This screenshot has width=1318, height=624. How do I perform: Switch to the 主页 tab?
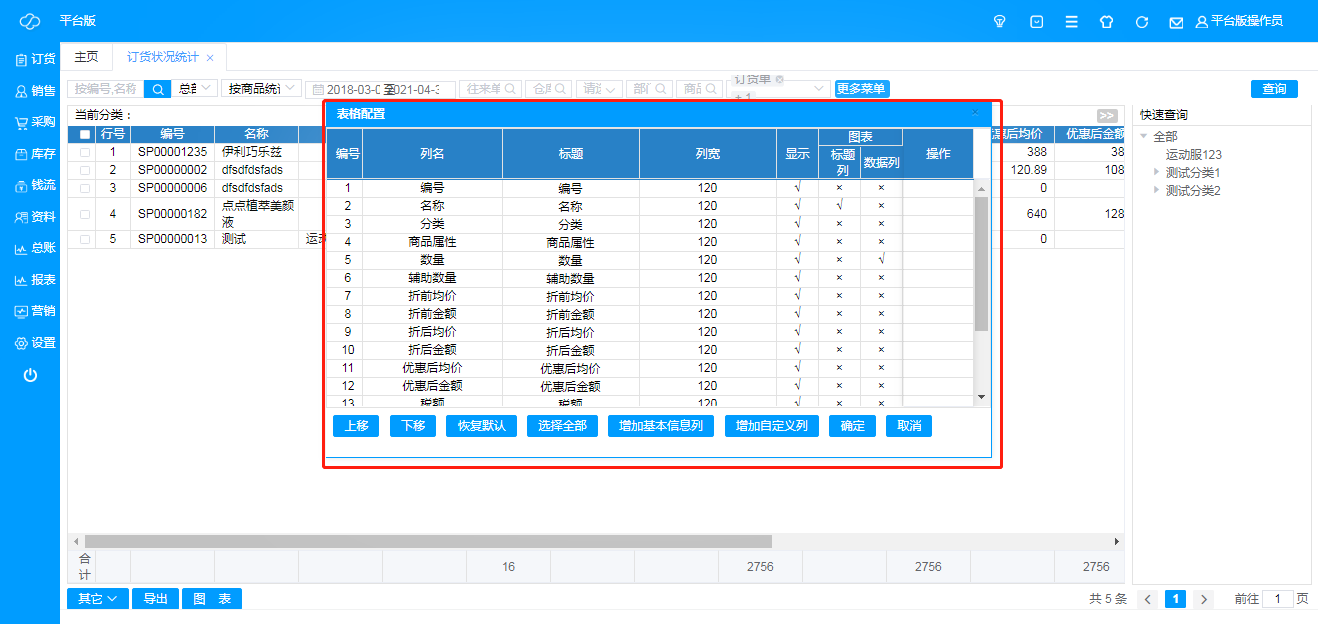tap(86, 57)
